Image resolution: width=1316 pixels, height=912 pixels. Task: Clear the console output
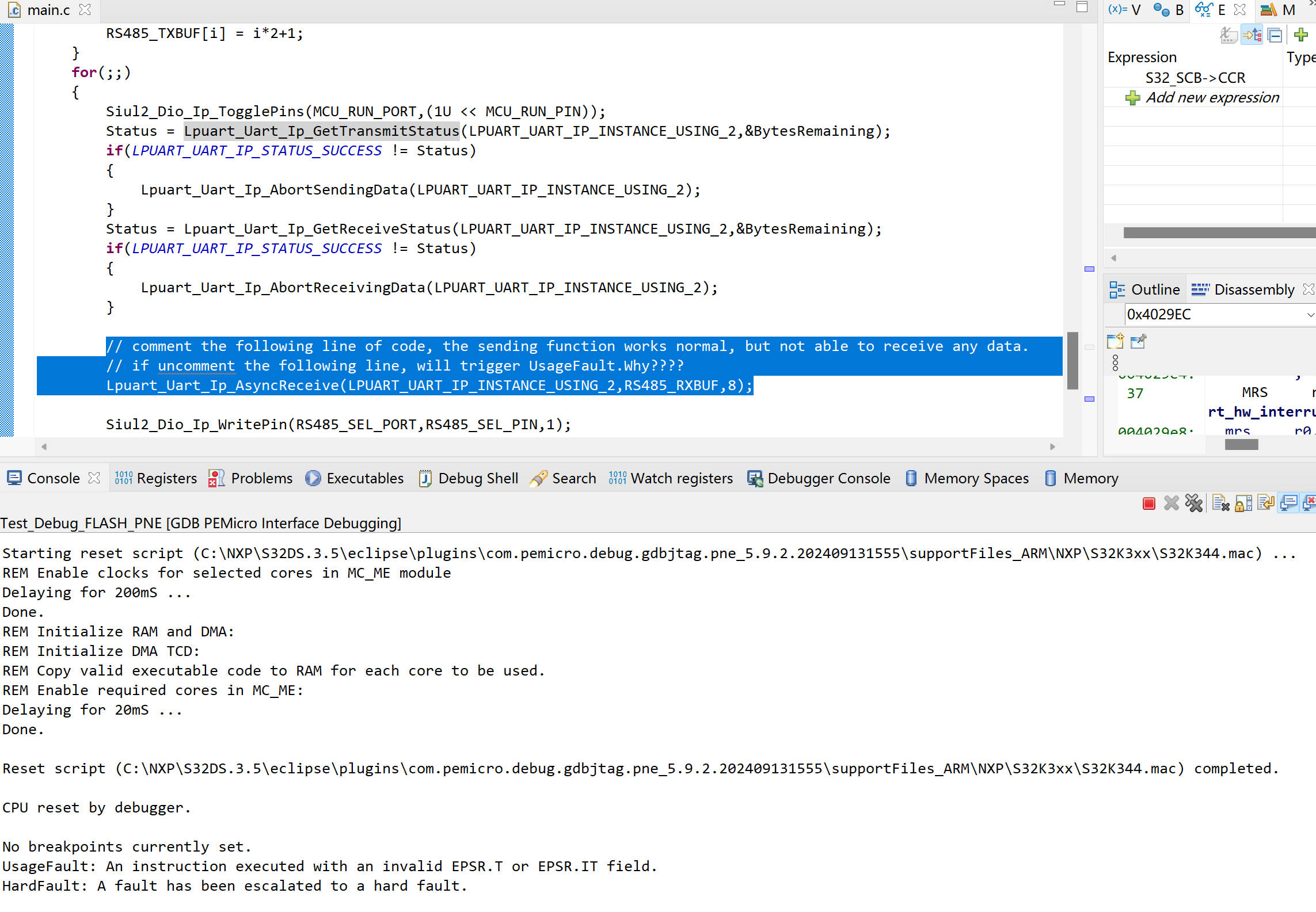(1220, 503)
